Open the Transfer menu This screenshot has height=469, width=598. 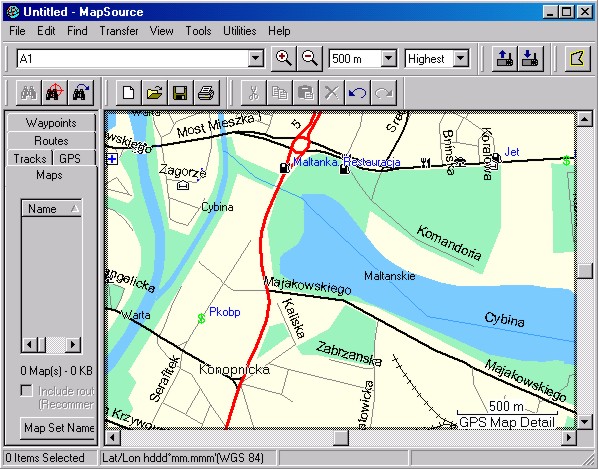[119, 31]
